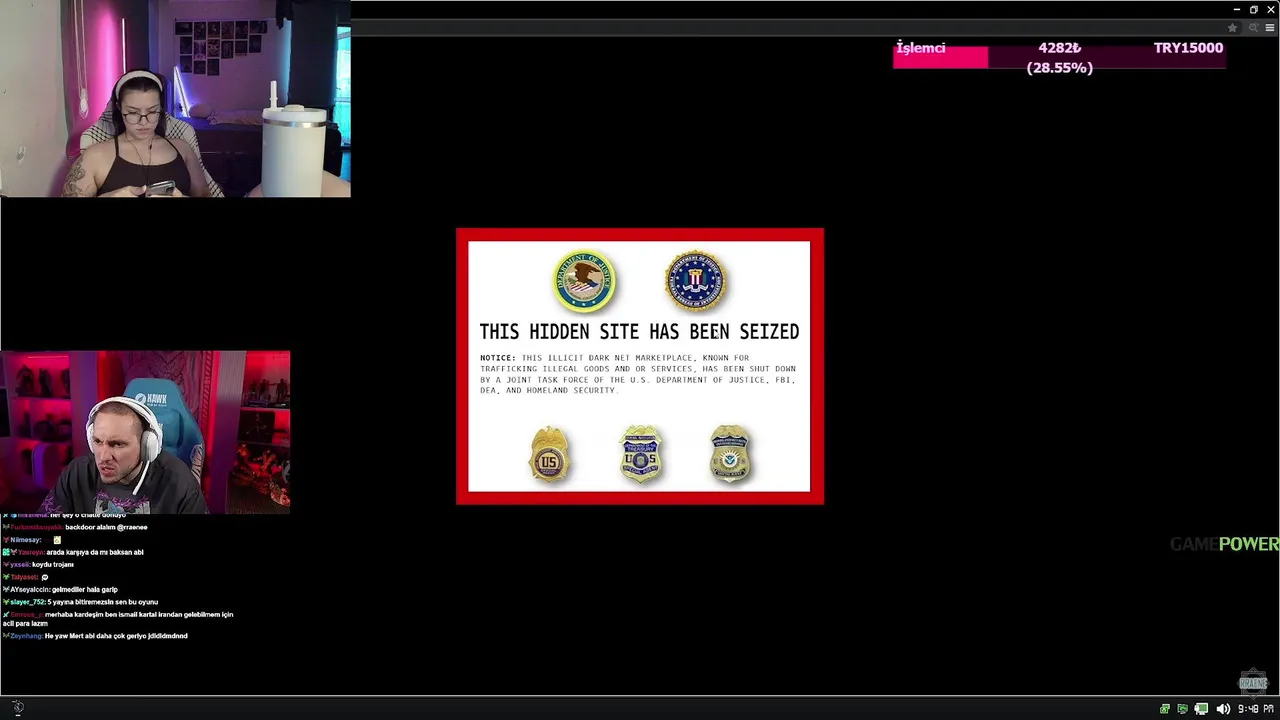Click the woman's webcam feed

tap(175, 98)
